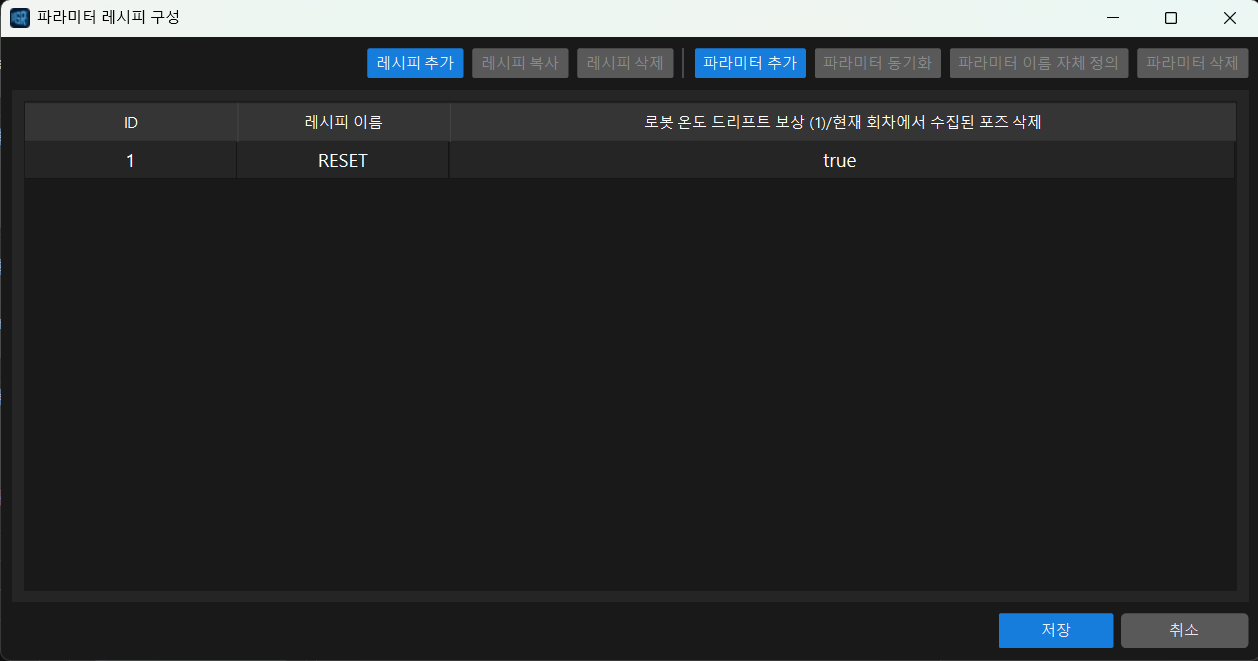This screenshot has width=1258, height=661.
Task: Open 파라미터 이름 자체 정의
Action: point(1039,62)
